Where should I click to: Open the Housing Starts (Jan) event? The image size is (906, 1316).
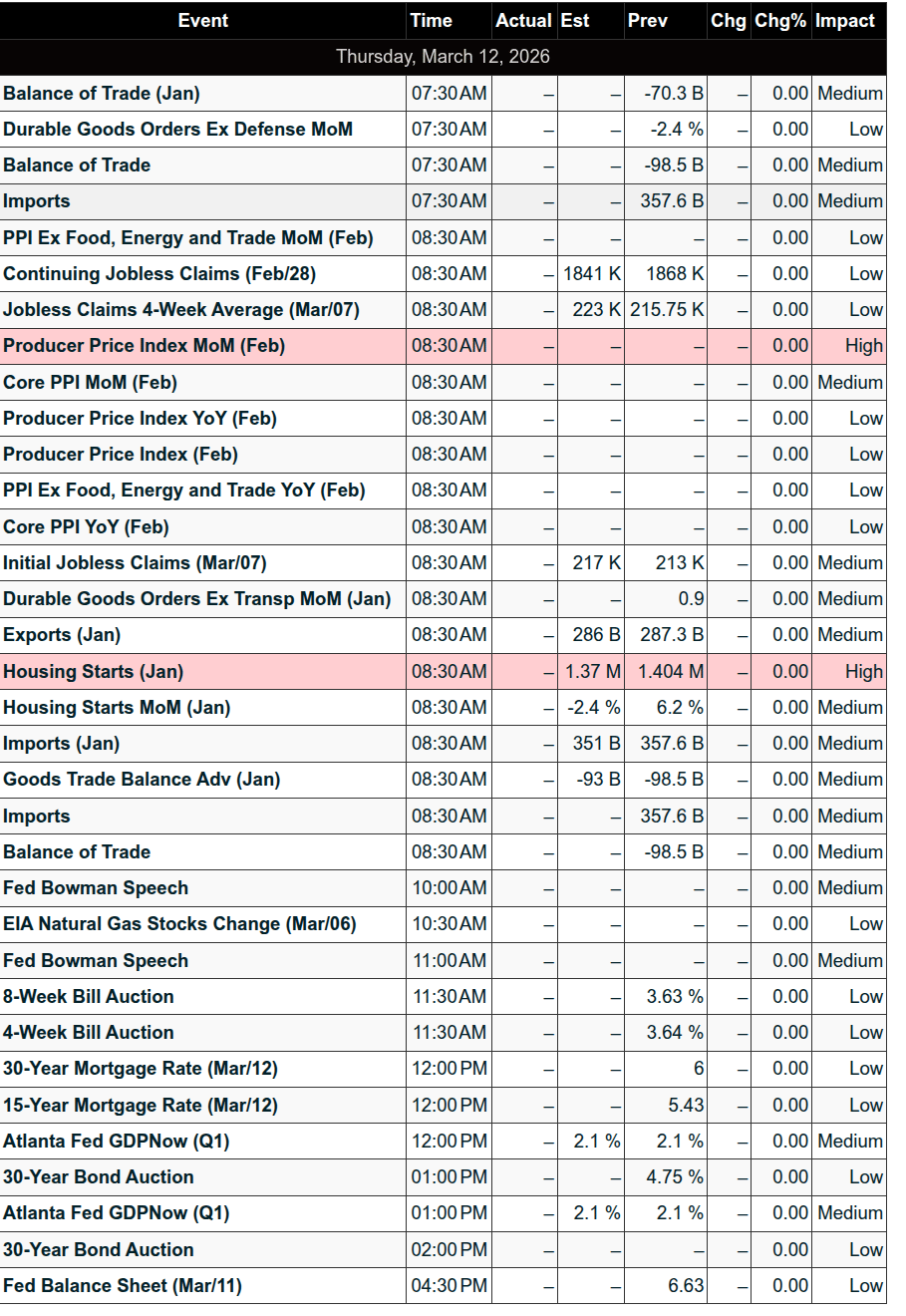[94, 672]
